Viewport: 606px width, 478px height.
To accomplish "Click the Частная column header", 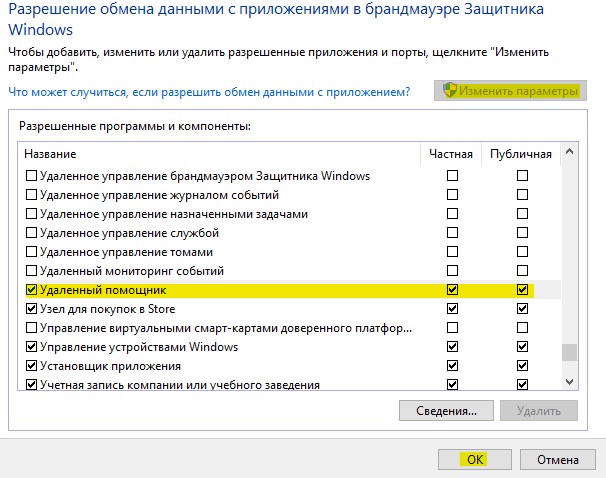I will click(451, 154).
